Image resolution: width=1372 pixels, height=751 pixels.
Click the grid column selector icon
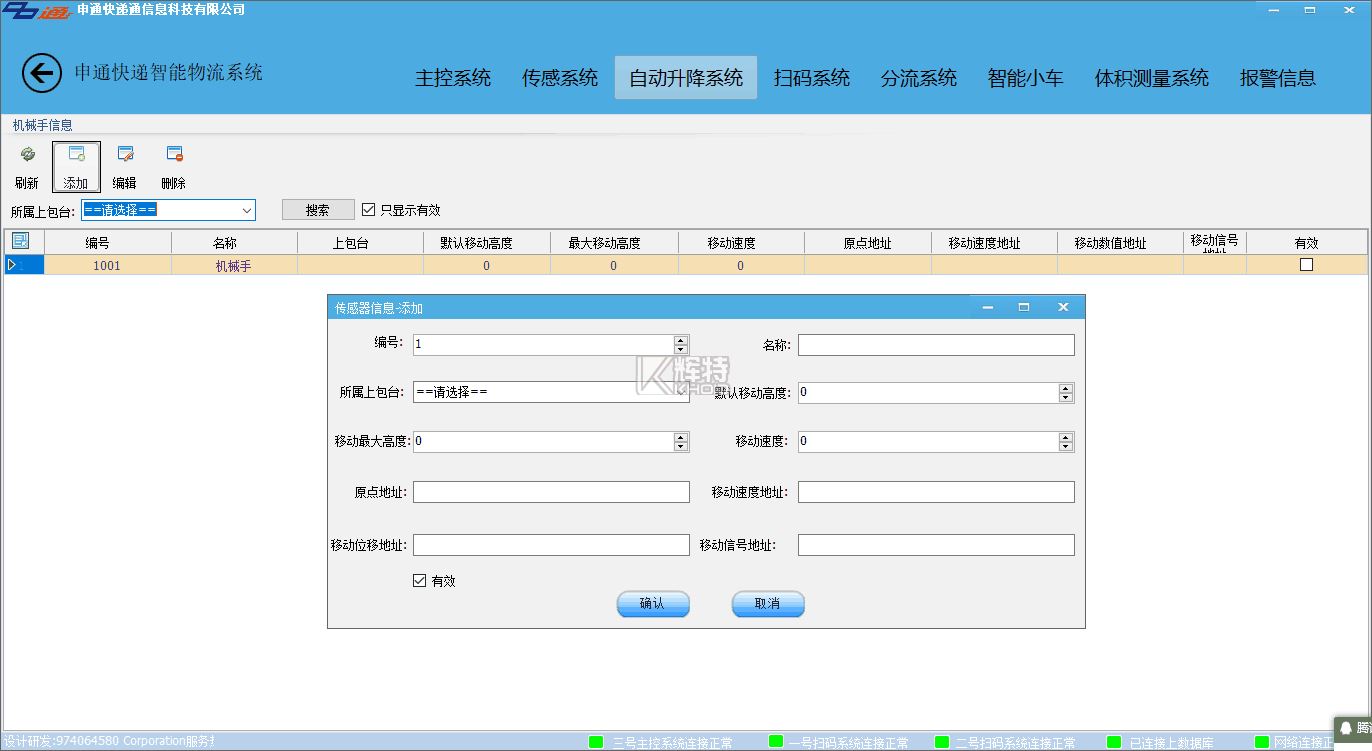(20, 241)
